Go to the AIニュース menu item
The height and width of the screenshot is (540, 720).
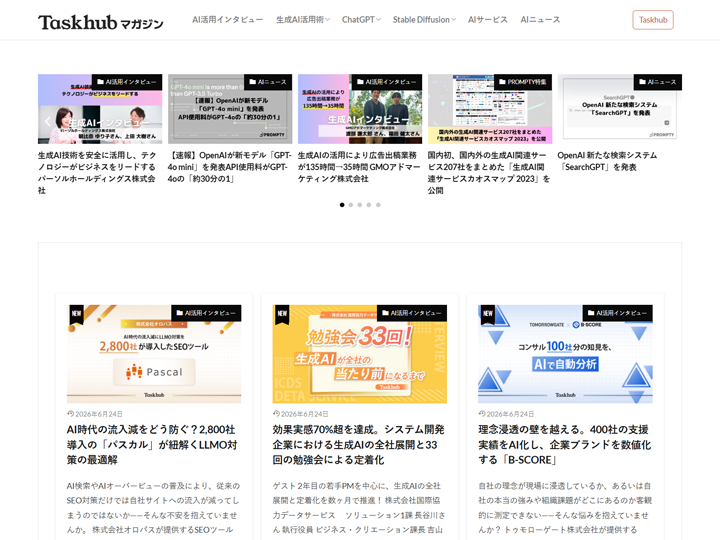540,20
